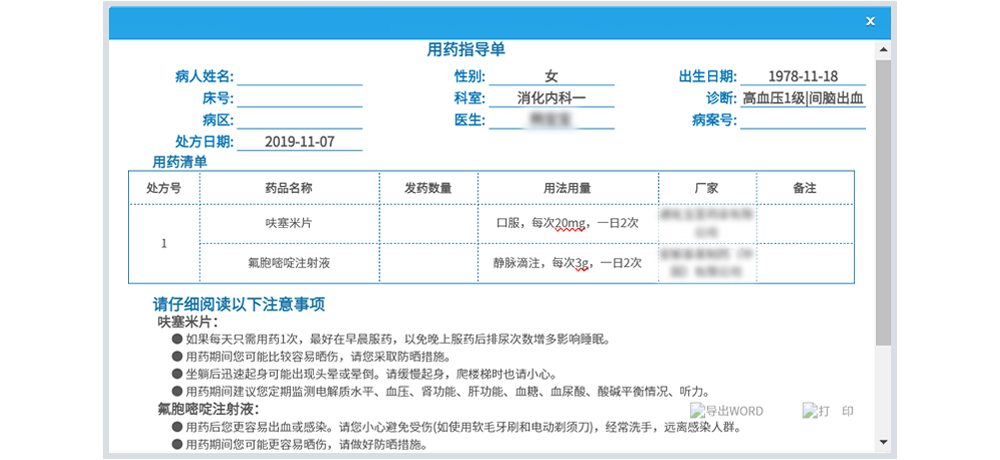Image resolution: width=1000 pixels, height=460 pixels.
Task: Select the 病区 input field
Action: coord(299,121)
